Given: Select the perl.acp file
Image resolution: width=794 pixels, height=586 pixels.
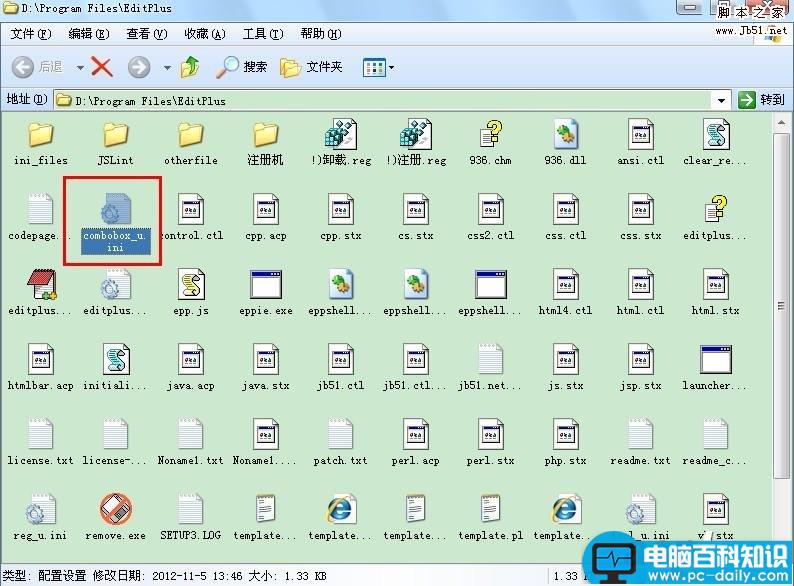Looking at the screenshot, I should point(416,443).
